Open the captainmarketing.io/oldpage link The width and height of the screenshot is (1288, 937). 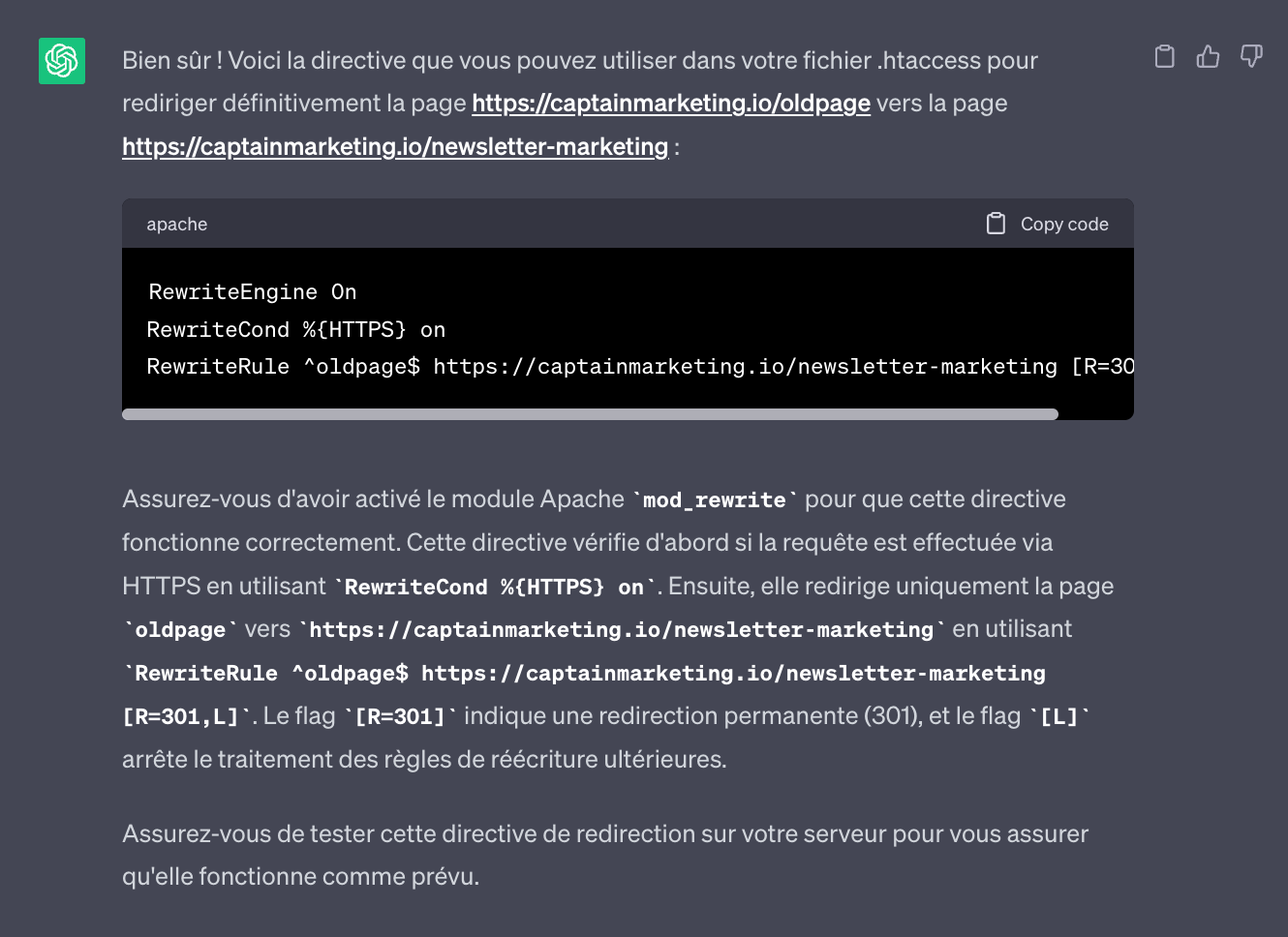point(670,103)
